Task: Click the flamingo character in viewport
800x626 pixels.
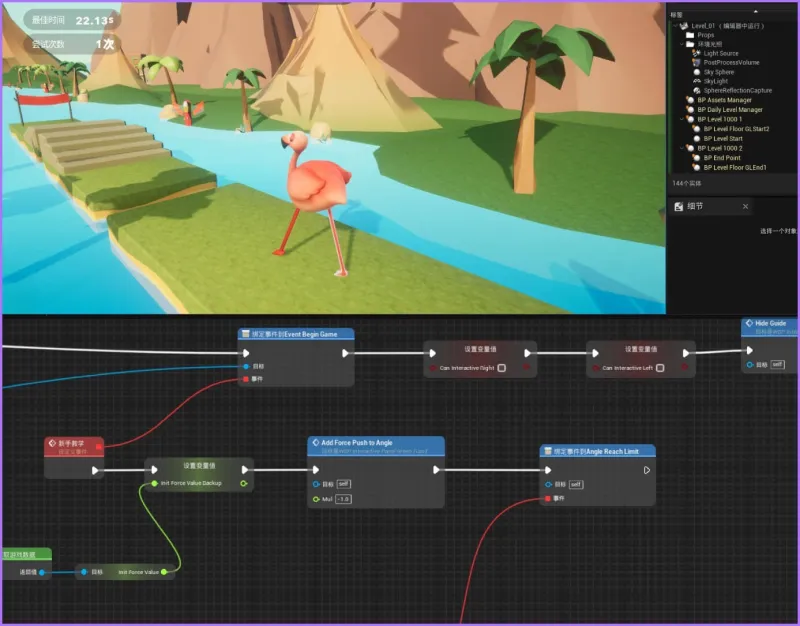Action: click(x=315, y=202)
